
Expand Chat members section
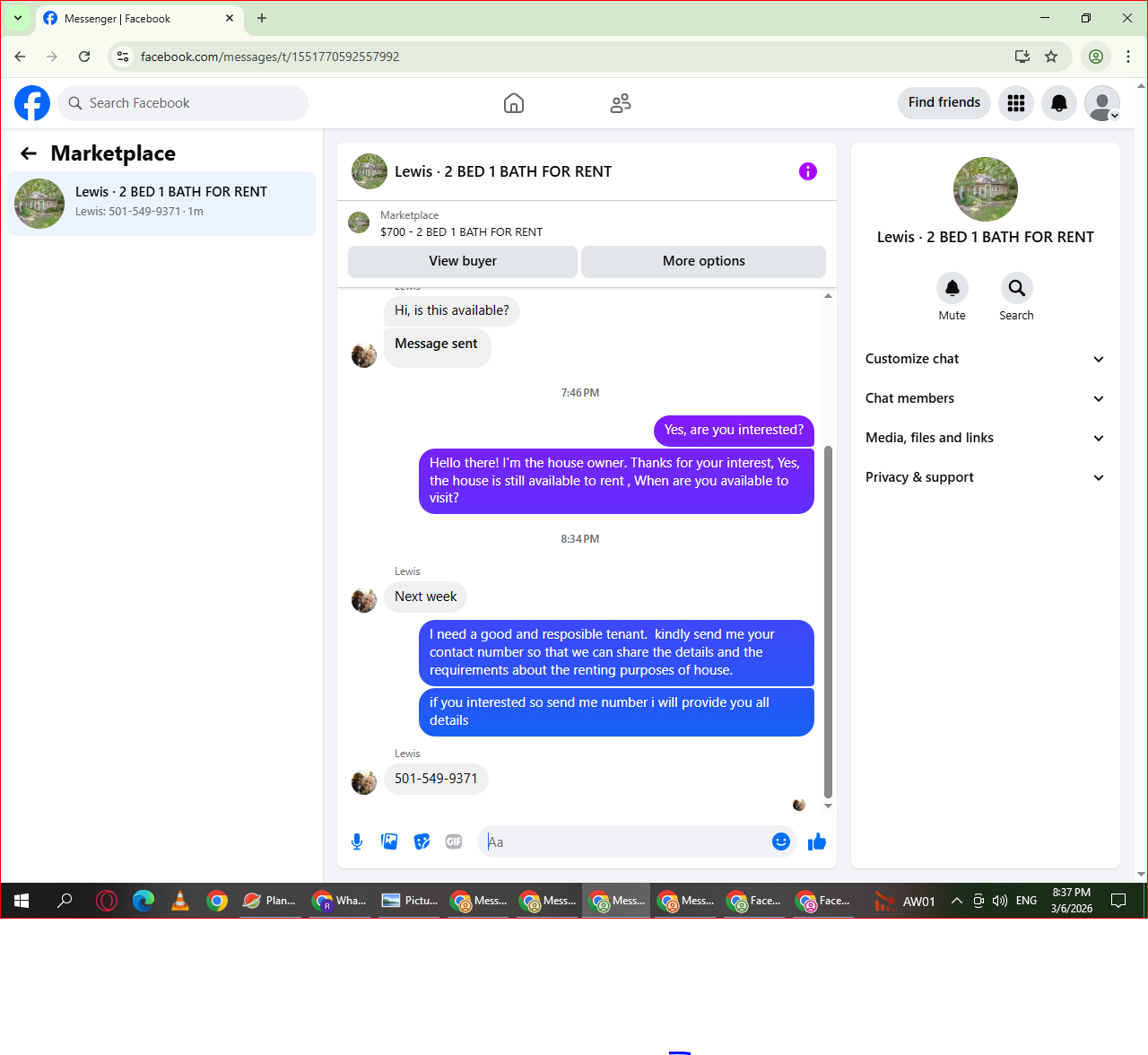tap(985, 398)
